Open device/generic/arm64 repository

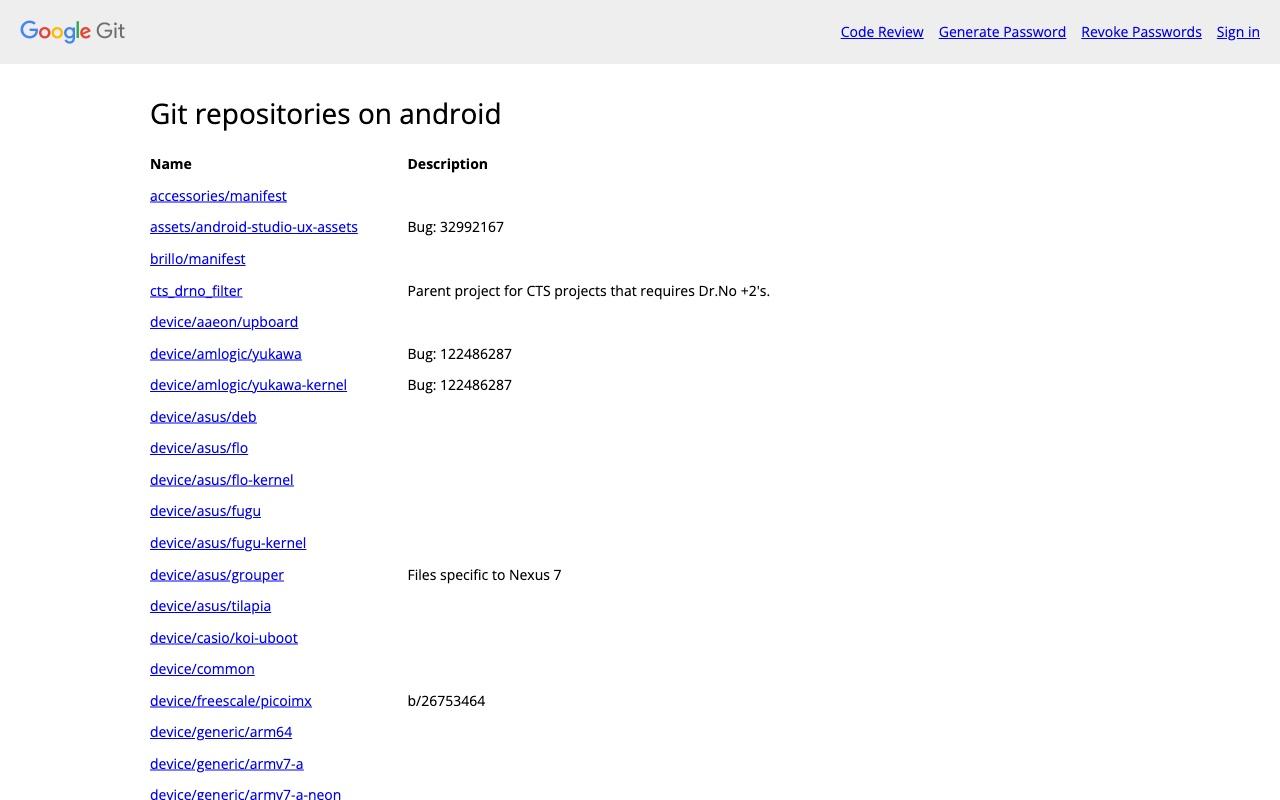(221, 732)
